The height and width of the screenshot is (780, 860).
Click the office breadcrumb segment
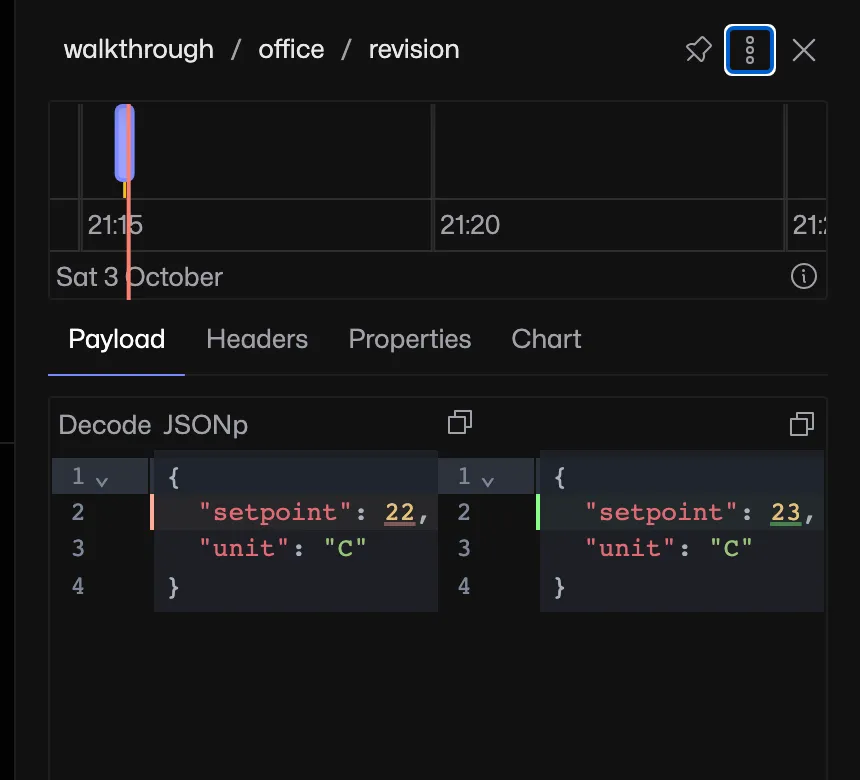[x=291, y=49]
